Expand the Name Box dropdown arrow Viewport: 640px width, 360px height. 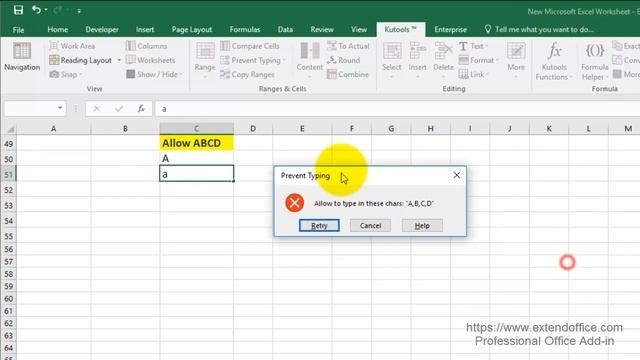[60, 108]
